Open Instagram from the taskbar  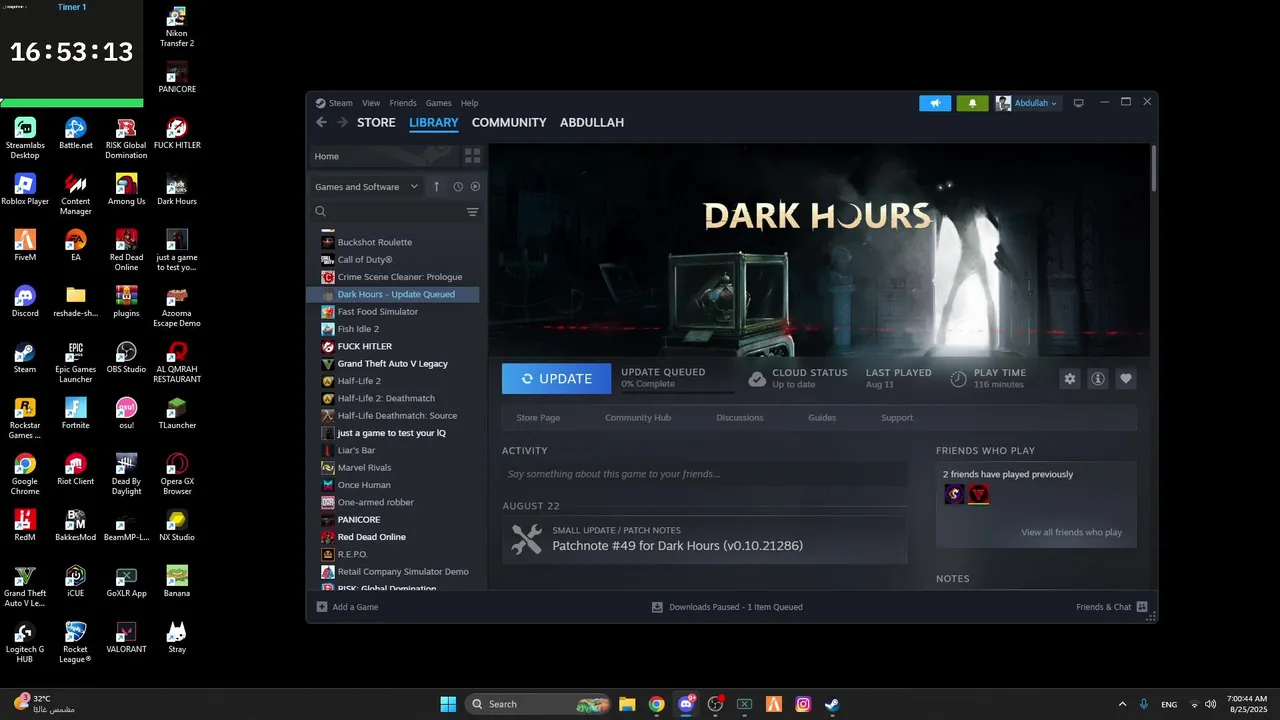click(803, 704)
